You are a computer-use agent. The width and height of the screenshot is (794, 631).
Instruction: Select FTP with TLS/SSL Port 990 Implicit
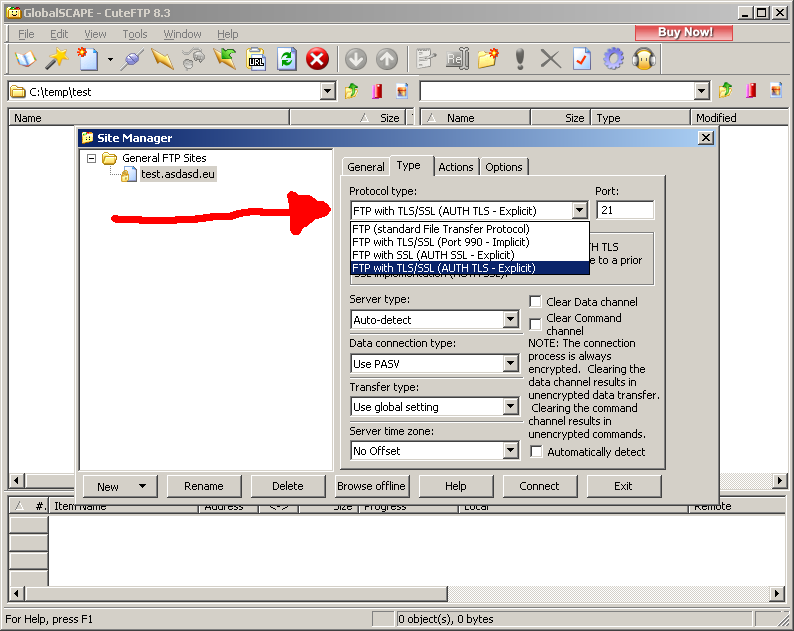(470, 242)
